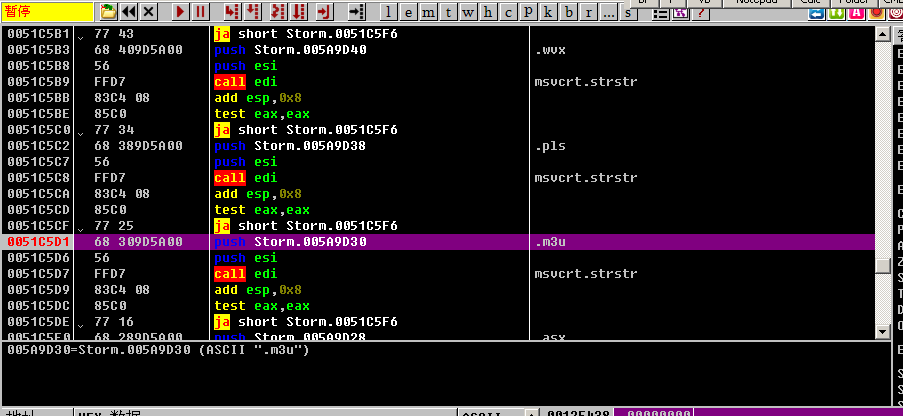Pause execution with the red pause icon
Screen dimensions: 903x416
[201, 12]
